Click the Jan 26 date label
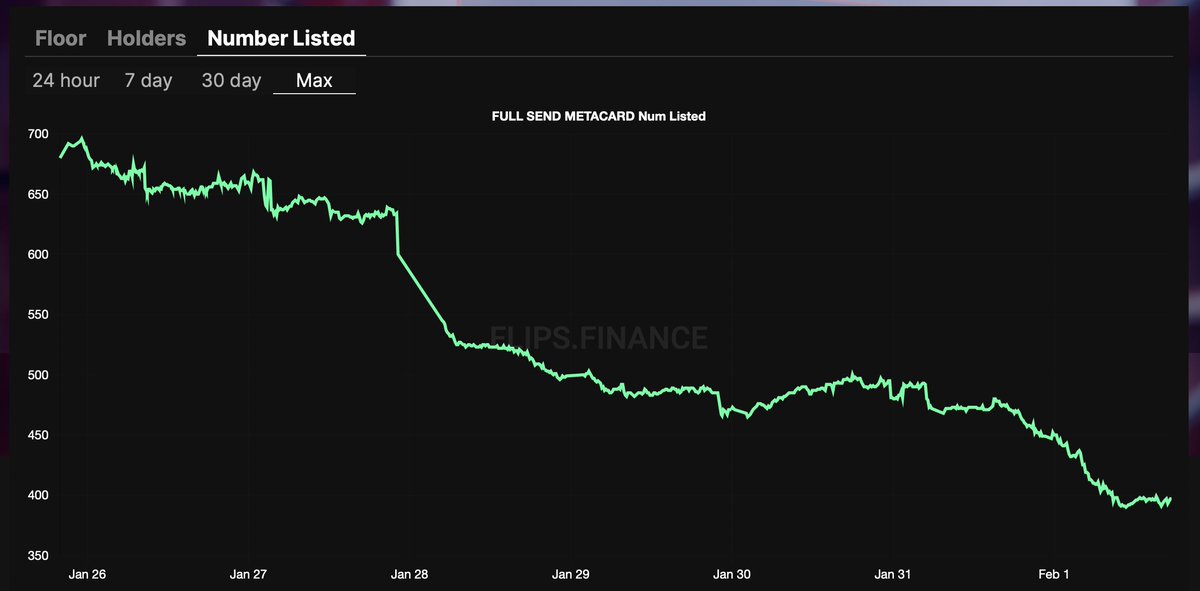The height and width of the screenshot is (591, 1200). (x=87, y=574)
